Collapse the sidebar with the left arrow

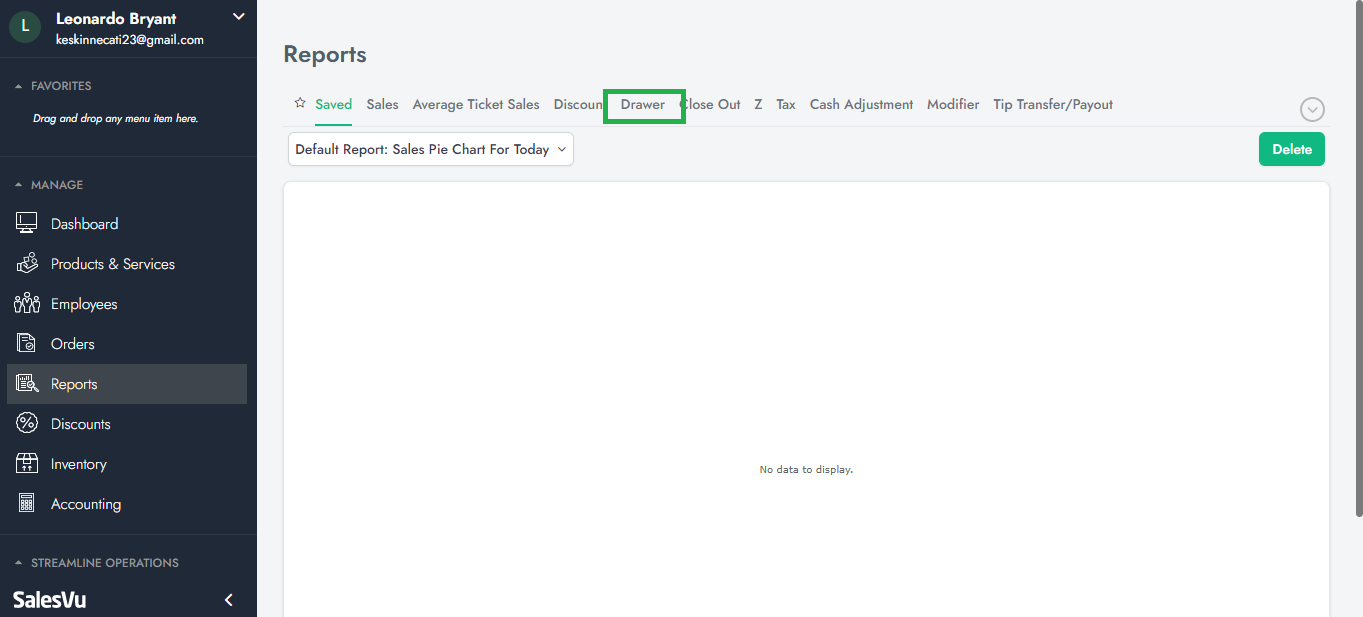tap(228, 600)
